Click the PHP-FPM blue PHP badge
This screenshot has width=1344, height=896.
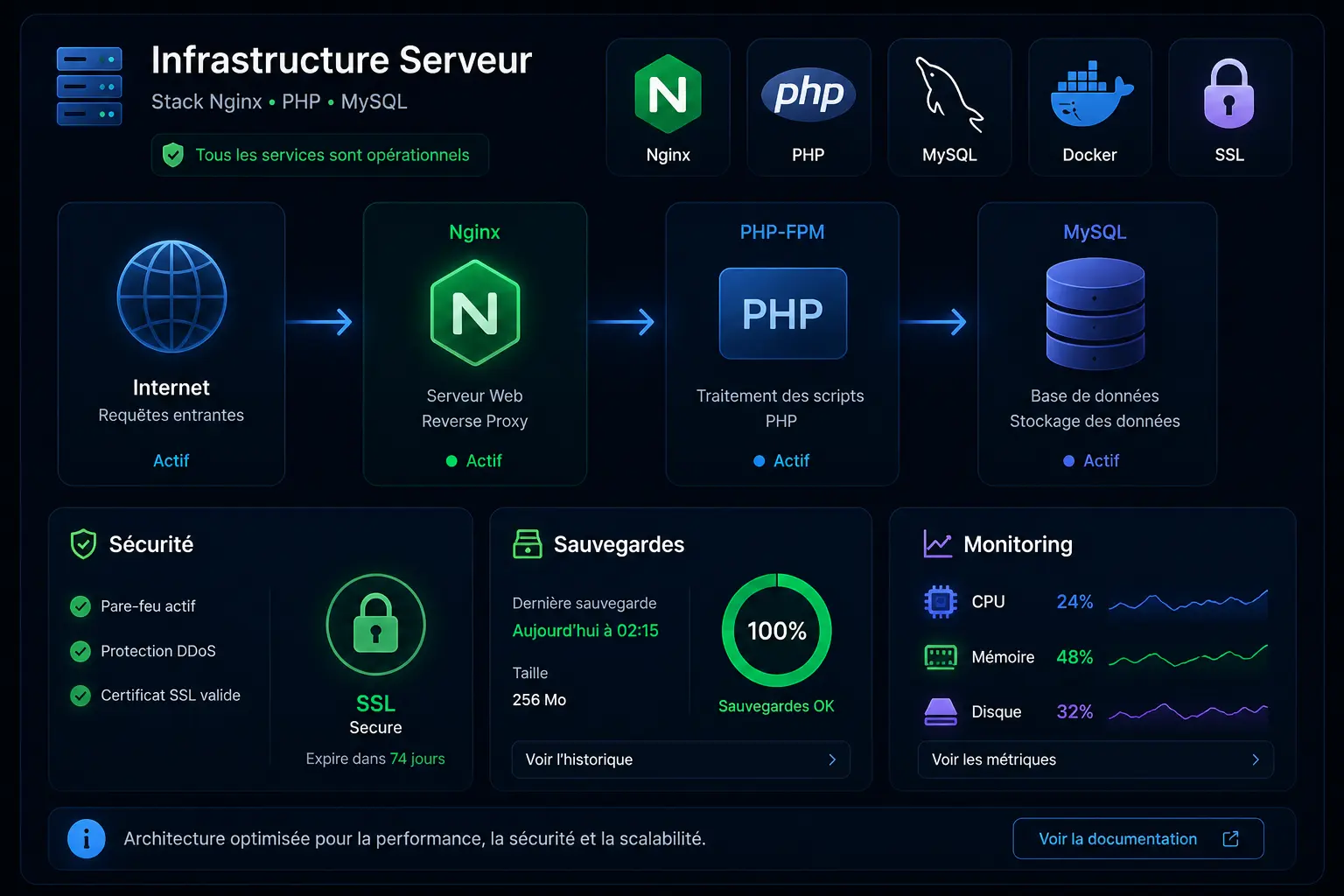pyautogui.click(x=782, y=313)
